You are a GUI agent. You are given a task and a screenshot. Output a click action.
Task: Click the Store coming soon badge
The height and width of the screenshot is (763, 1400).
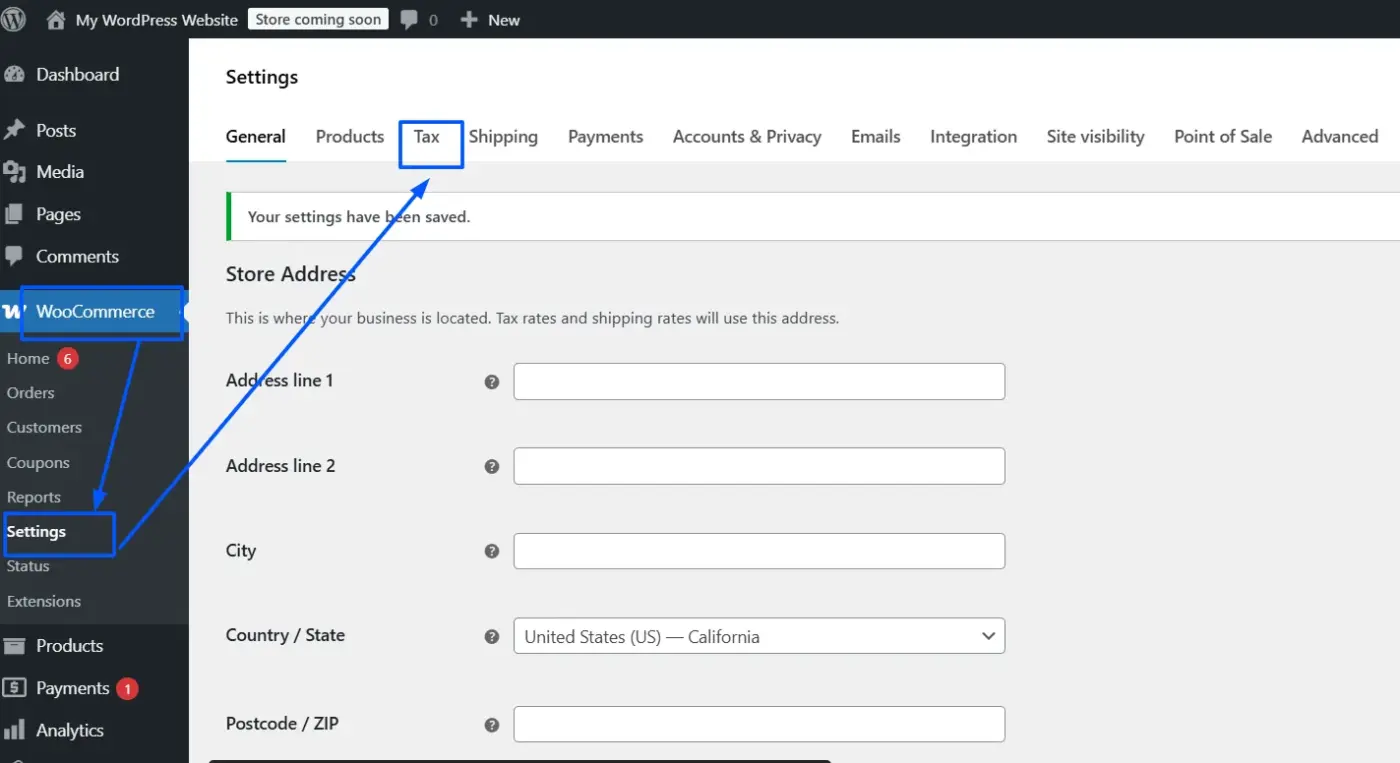(x=318, y=19)
